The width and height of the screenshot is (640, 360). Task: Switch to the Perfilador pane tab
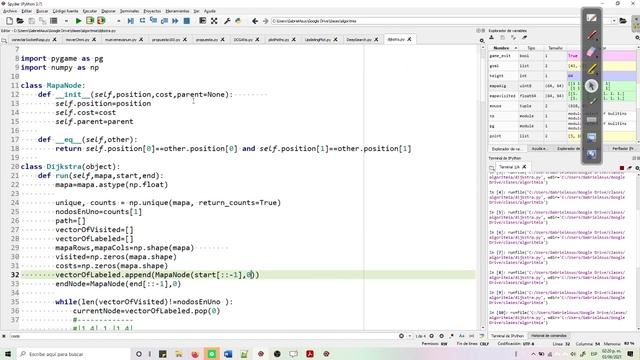pyautogui.click(x=623, y=149)
